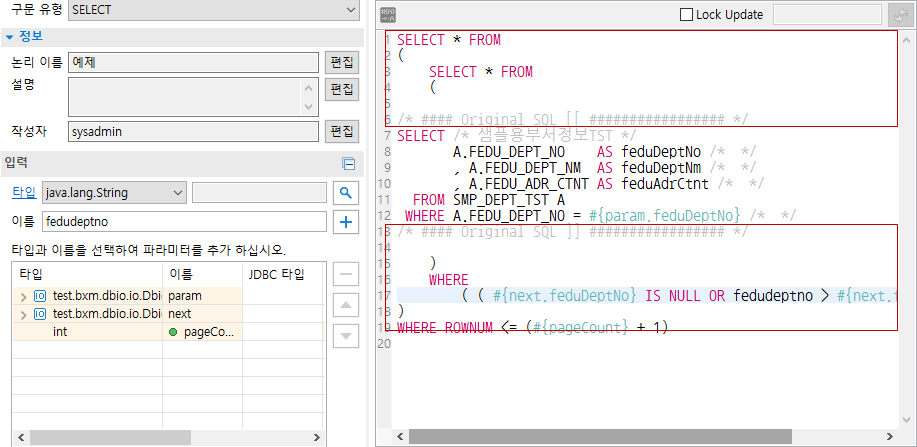The image size is (917, 447).
Task: Click #{pageCount} in the ROWNUM line
Action: tap(580, 326)
